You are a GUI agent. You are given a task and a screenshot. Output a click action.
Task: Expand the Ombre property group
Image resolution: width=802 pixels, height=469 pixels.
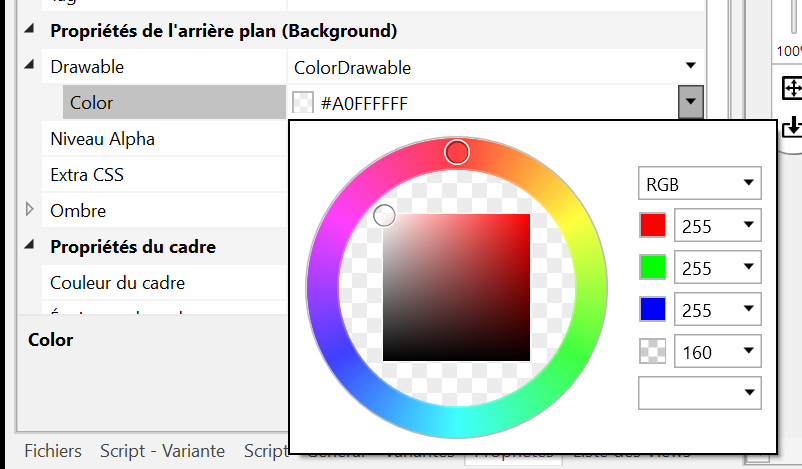coord(30,210)
